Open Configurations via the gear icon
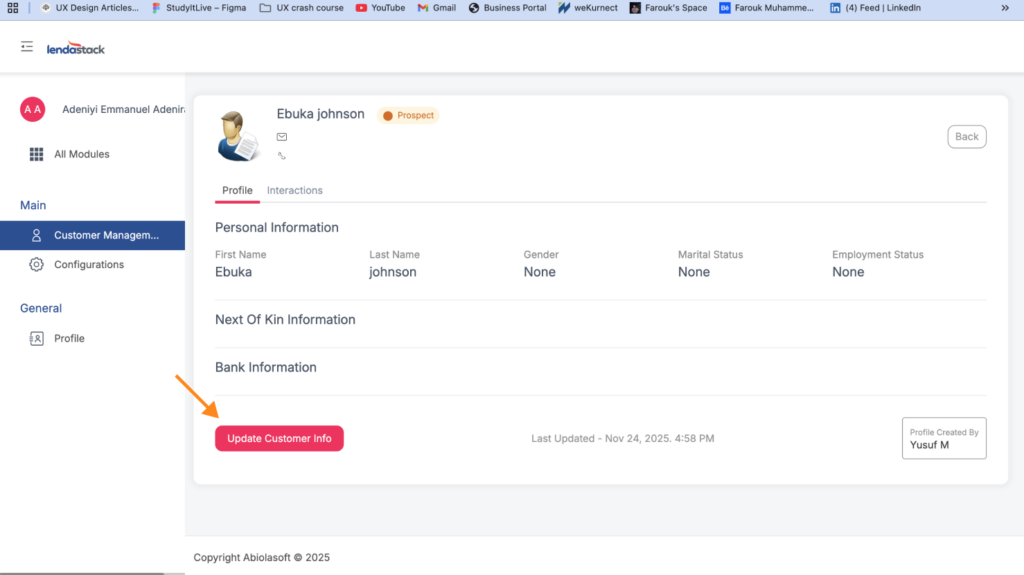The image size is (1024, 575). (37, 265)
